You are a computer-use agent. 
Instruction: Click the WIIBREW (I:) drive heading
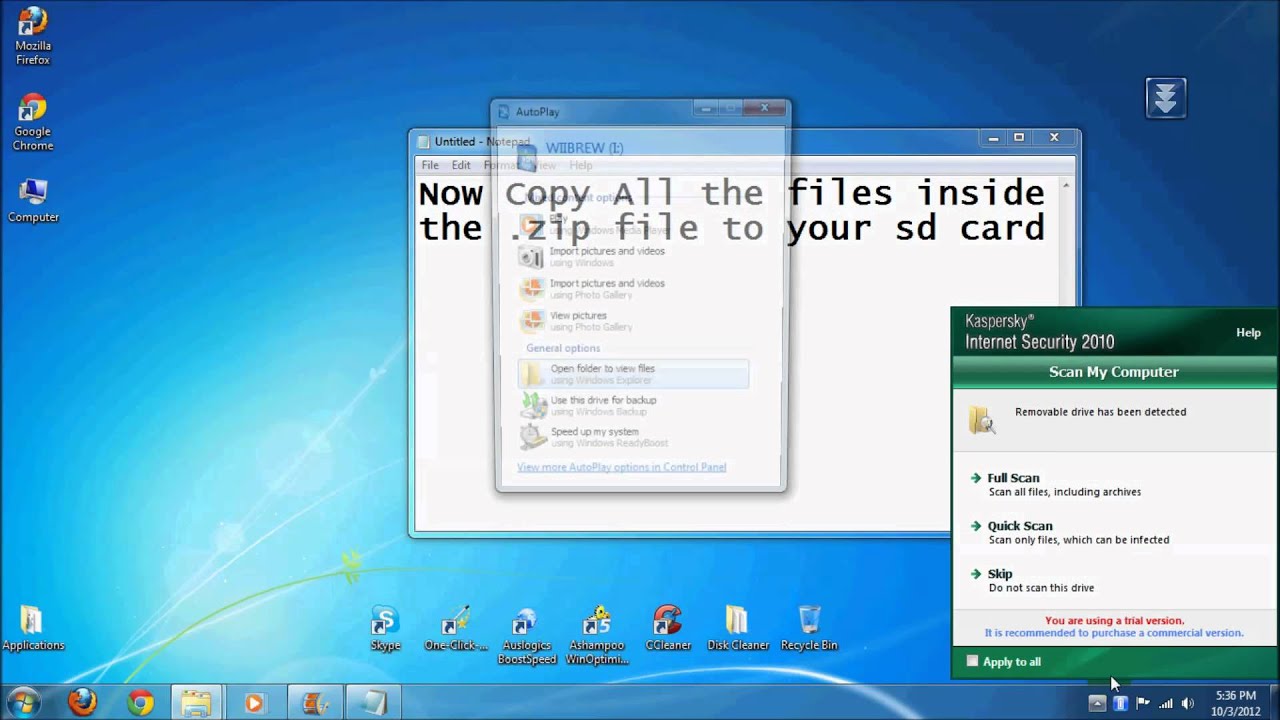[x=584, y=148]
